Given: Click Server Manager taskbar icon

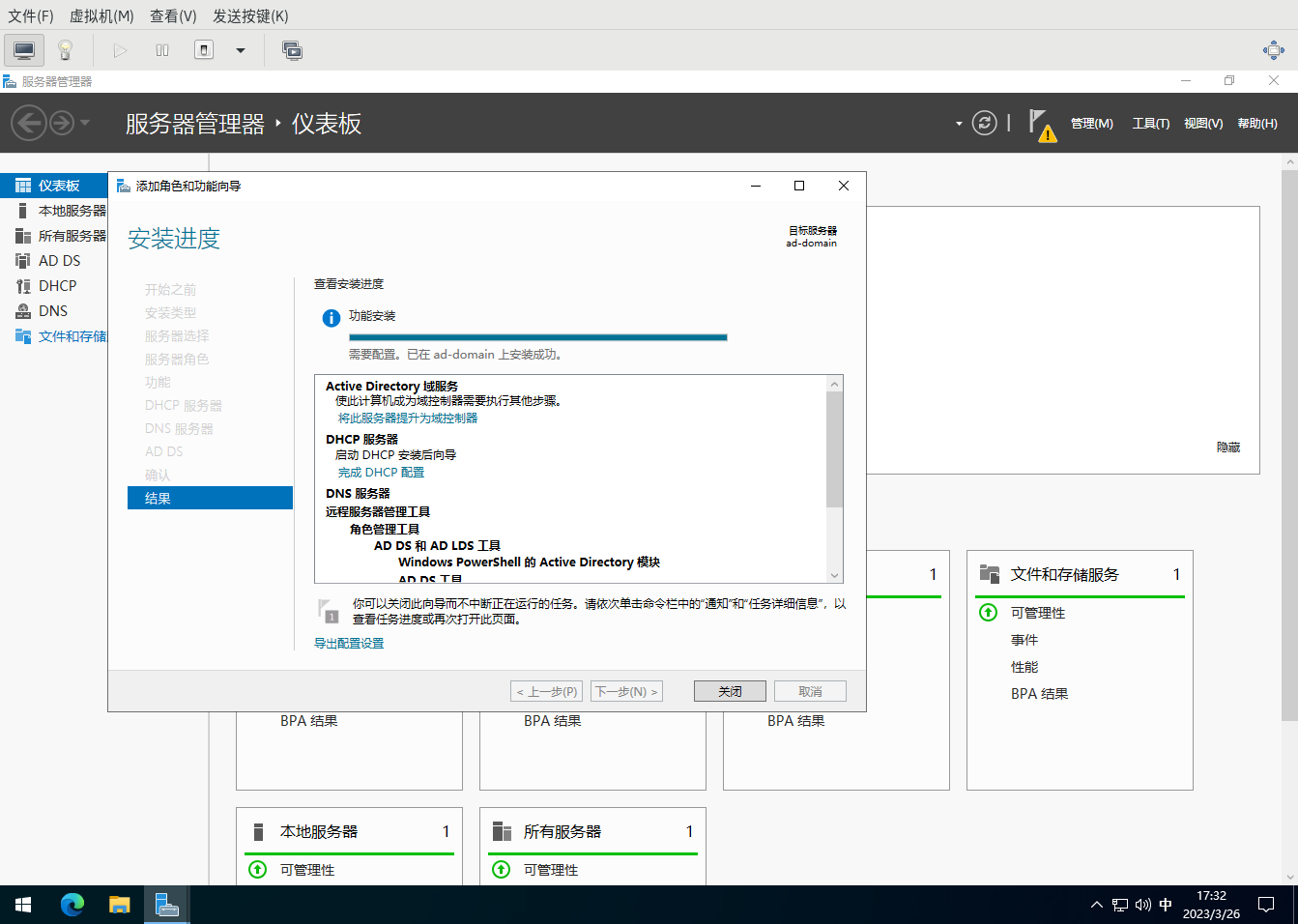Looking at the screenshot, I should tap(166, 905).
